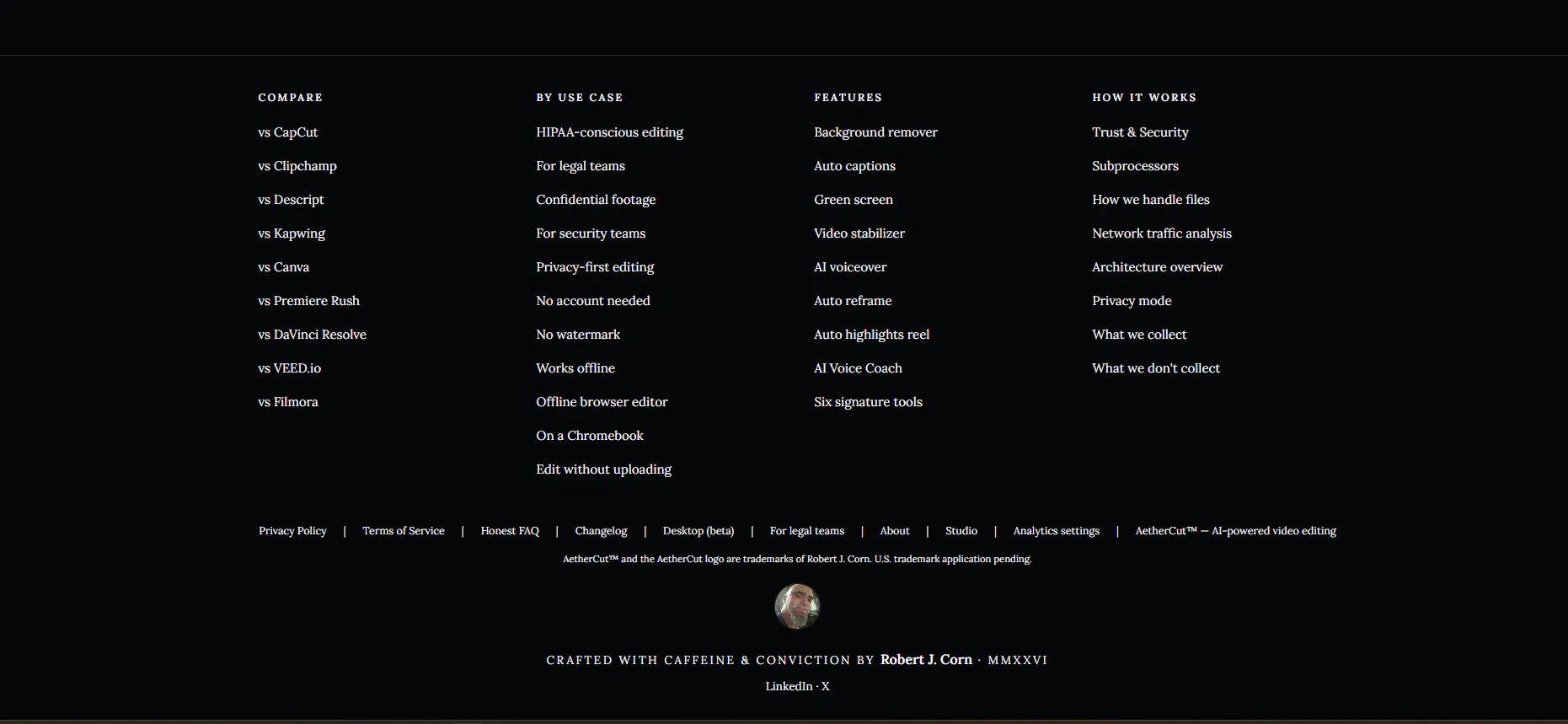Open Six signature tools link
This screenshot has height=724, width=1568.
tap(868, 402)
